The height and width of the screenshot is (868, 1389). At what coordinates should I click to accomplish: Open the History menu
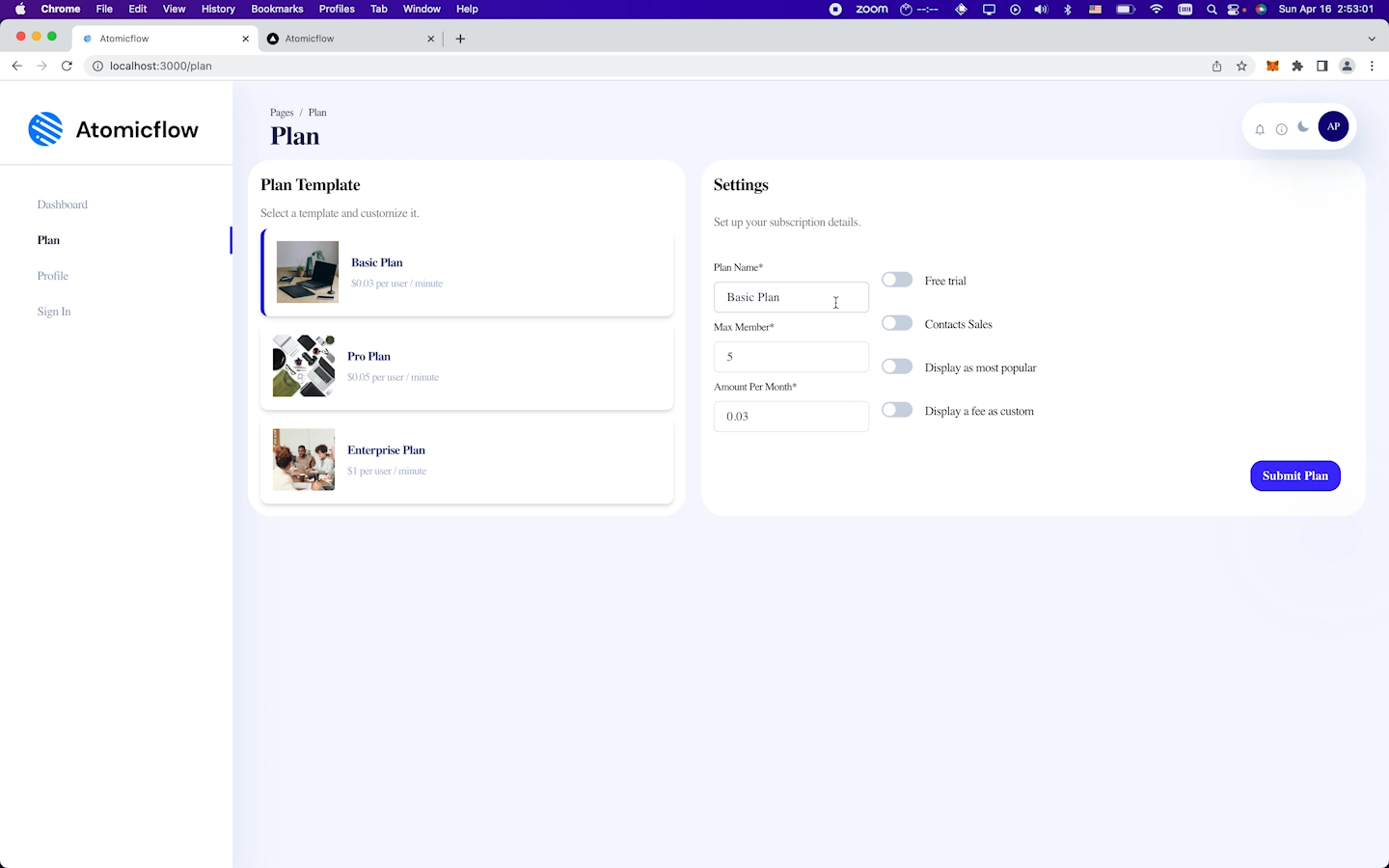pos(218,9)
